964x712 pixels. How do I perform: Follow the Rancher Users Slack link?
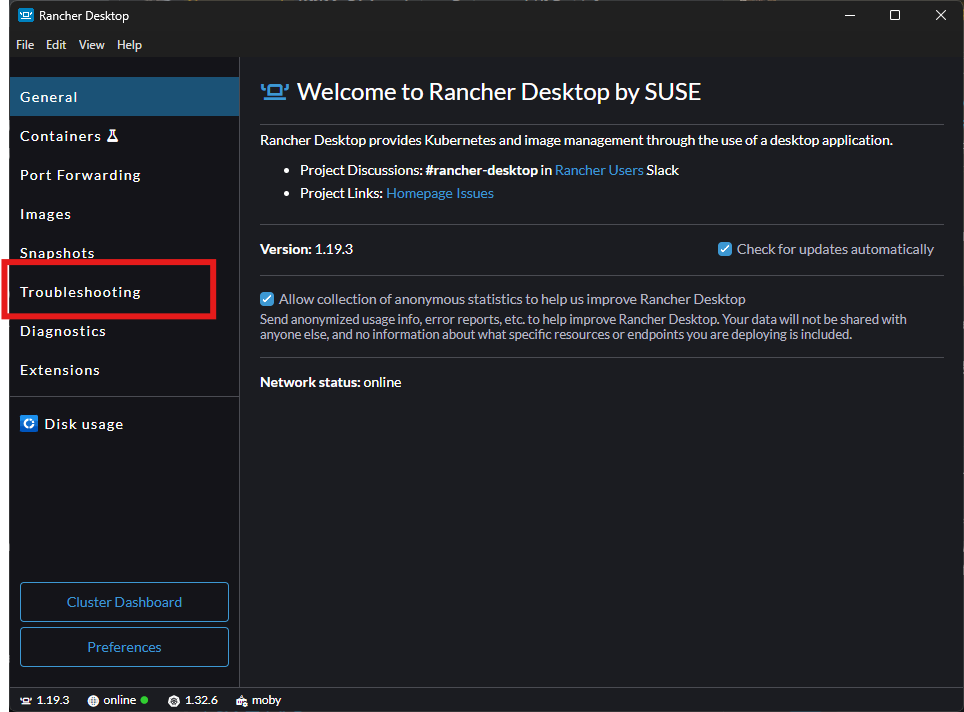pos(599,170)
